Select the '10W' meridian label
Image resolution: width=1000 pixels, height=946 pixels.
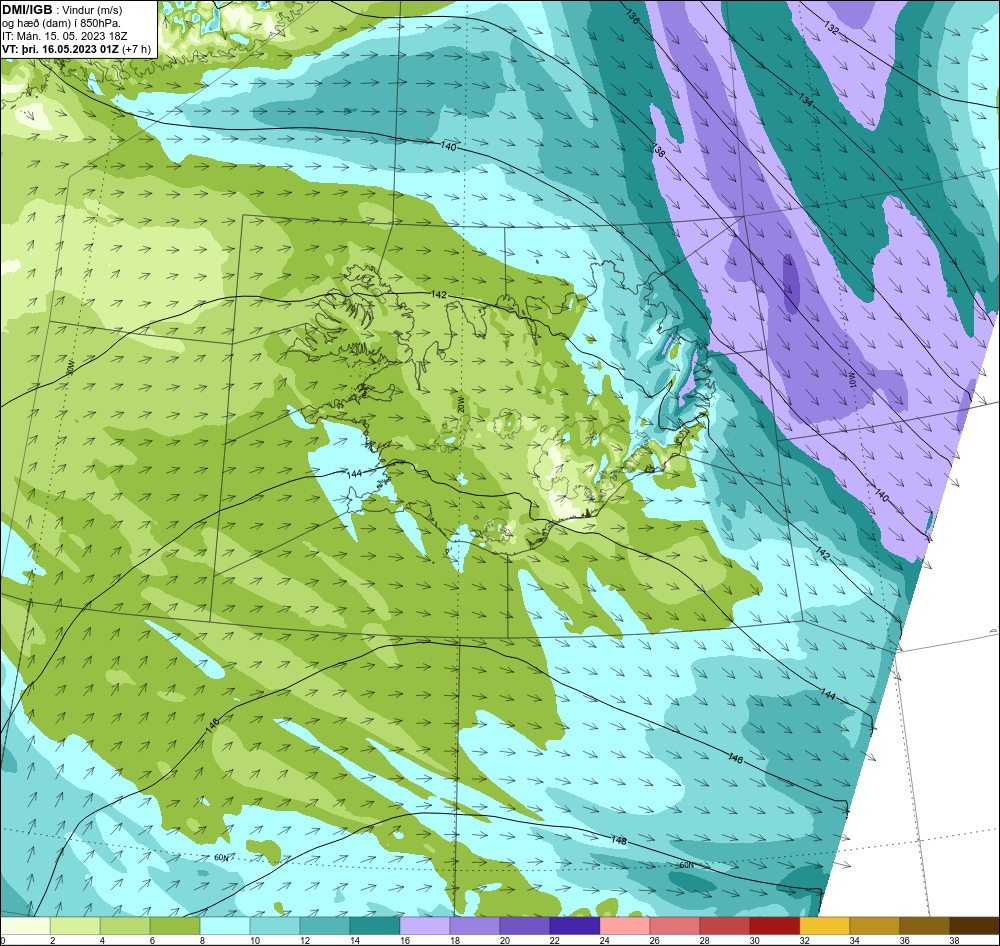click(x=853, y=379)
